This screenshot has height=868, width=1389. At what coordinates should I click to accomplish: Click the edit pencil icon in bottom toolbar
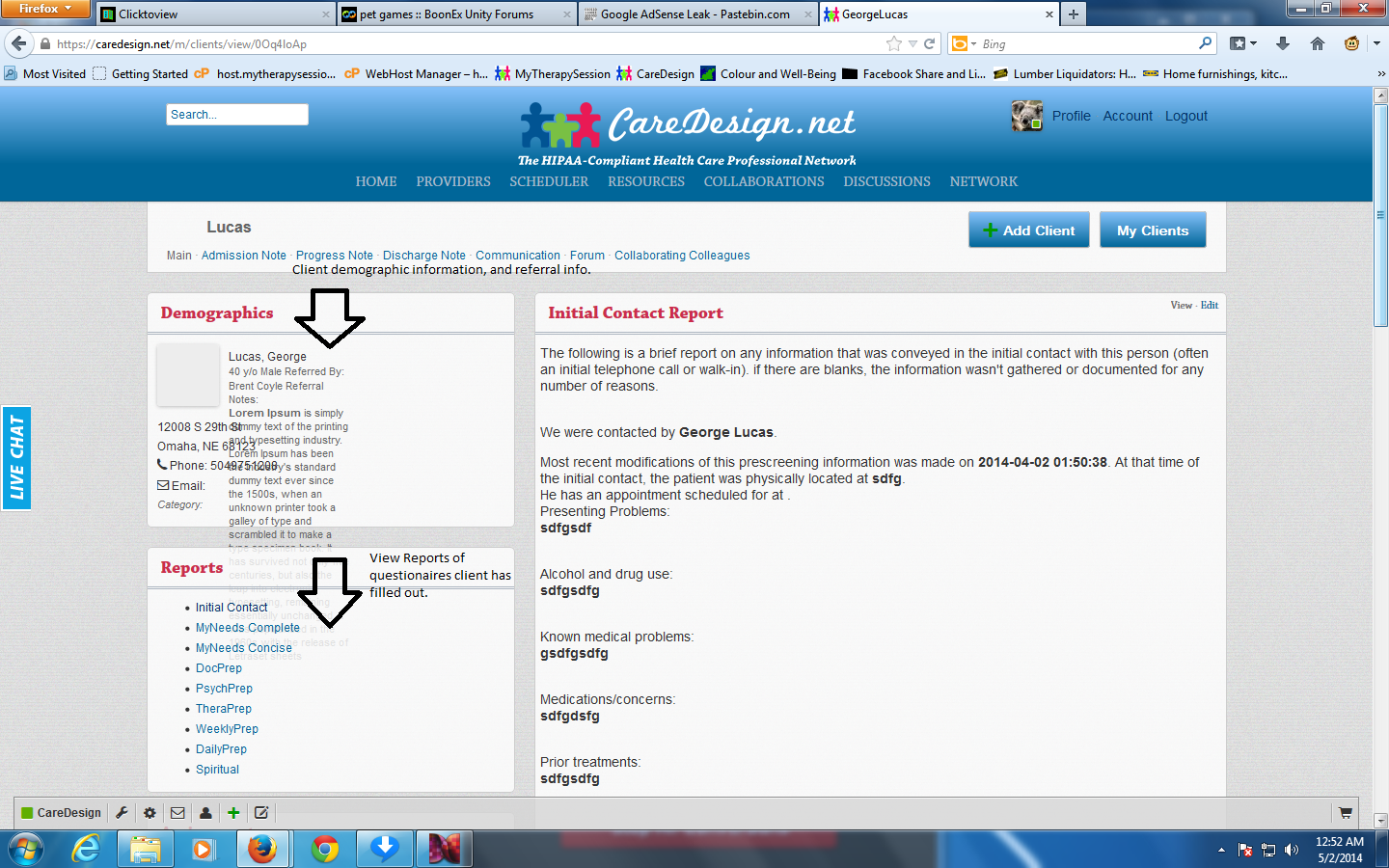tap(261, 813)
